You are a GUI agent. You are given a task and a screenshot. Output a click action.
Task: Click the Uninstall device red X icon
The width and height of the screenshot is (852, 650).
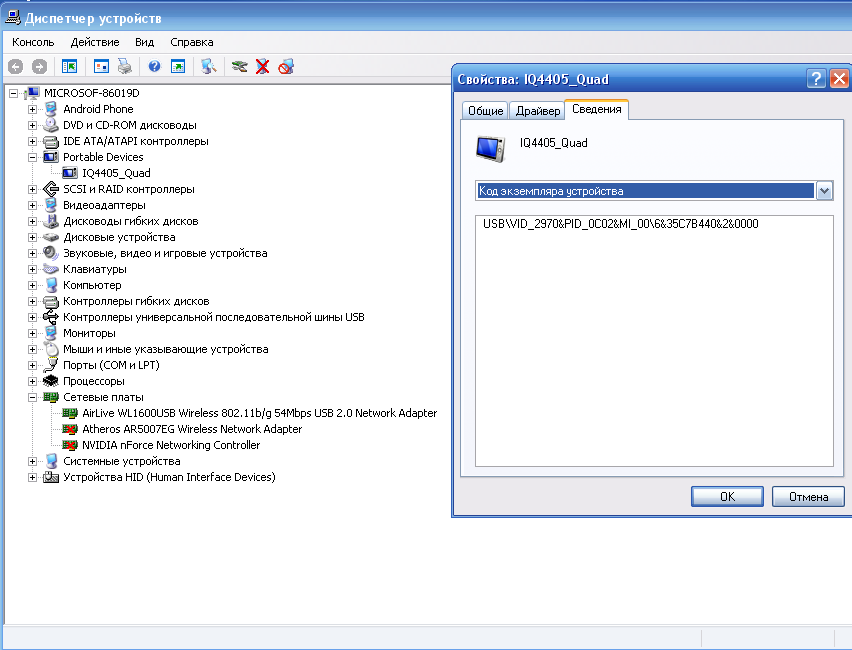pyautogui.click(x=262, y=66)
